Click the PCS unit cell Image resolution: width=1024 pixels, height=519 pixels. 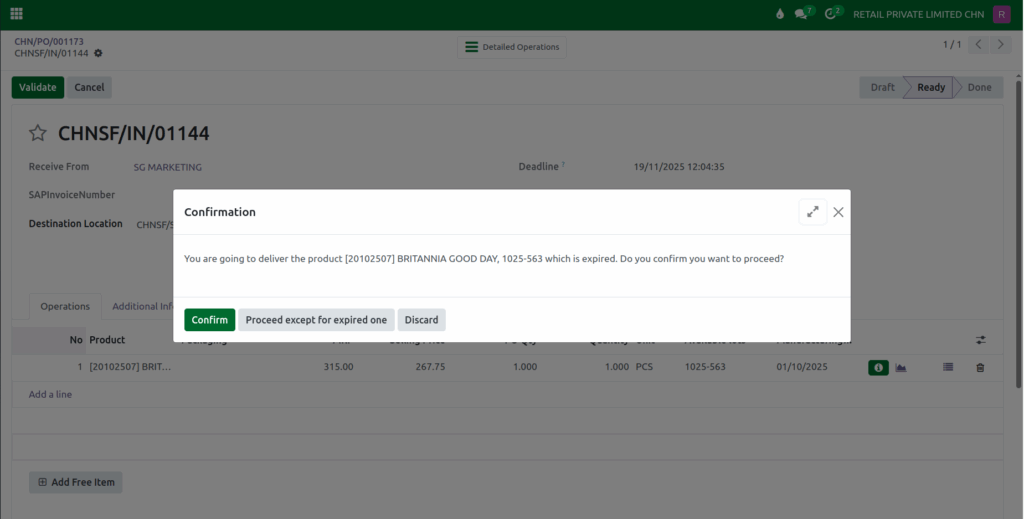coord(644,367)
